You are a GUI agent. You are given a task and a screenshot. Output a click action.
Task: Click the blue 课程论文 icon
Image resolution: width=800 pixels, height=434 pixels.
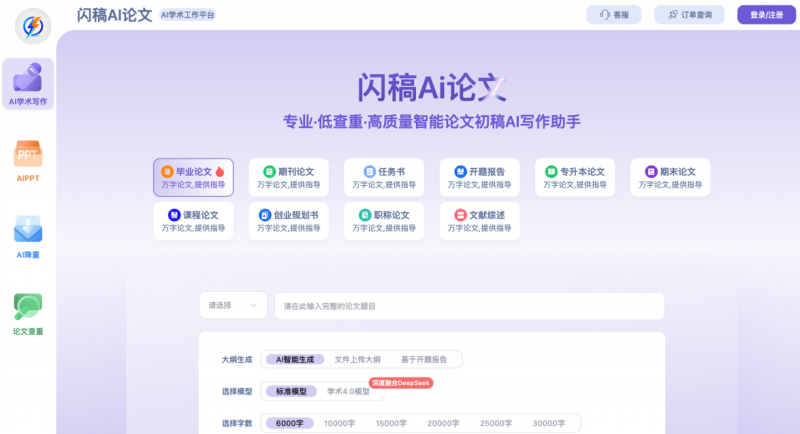pyautogui.click(x=174, y=215)
